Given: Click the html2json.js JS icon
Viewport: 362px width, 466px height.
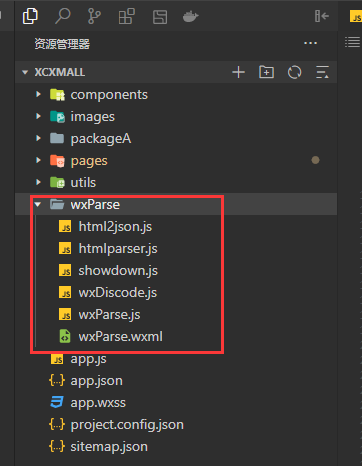Looking at the screenshot, I should click(65, 226).
